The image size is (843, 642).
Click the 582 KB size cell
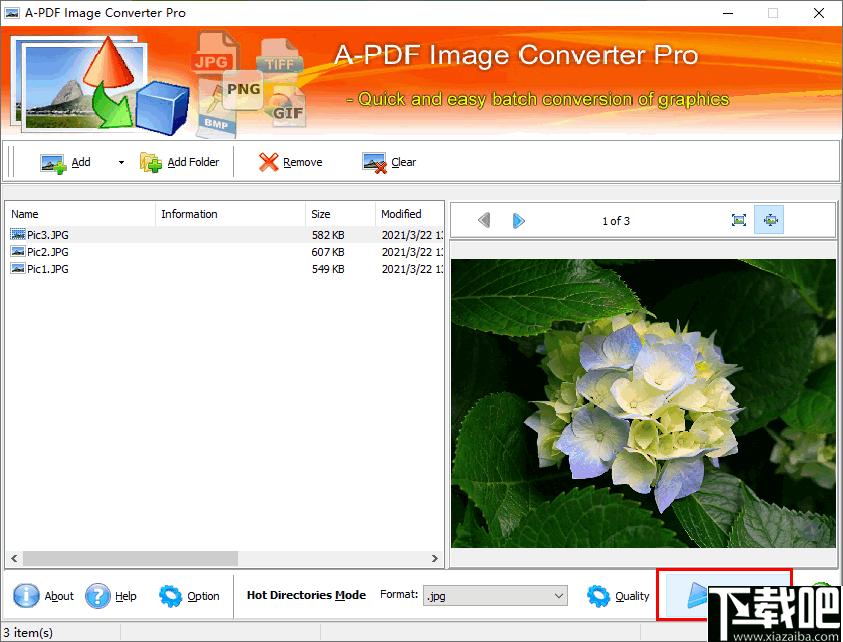[328, 235]
